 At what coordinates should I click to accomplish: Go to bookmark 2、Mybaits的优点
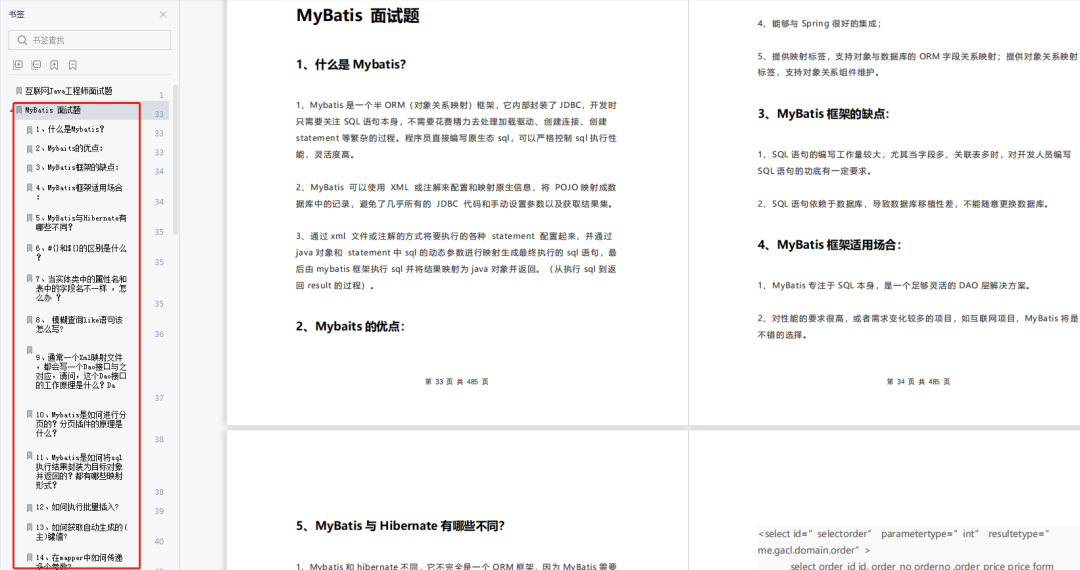click(x=70, y=148)
